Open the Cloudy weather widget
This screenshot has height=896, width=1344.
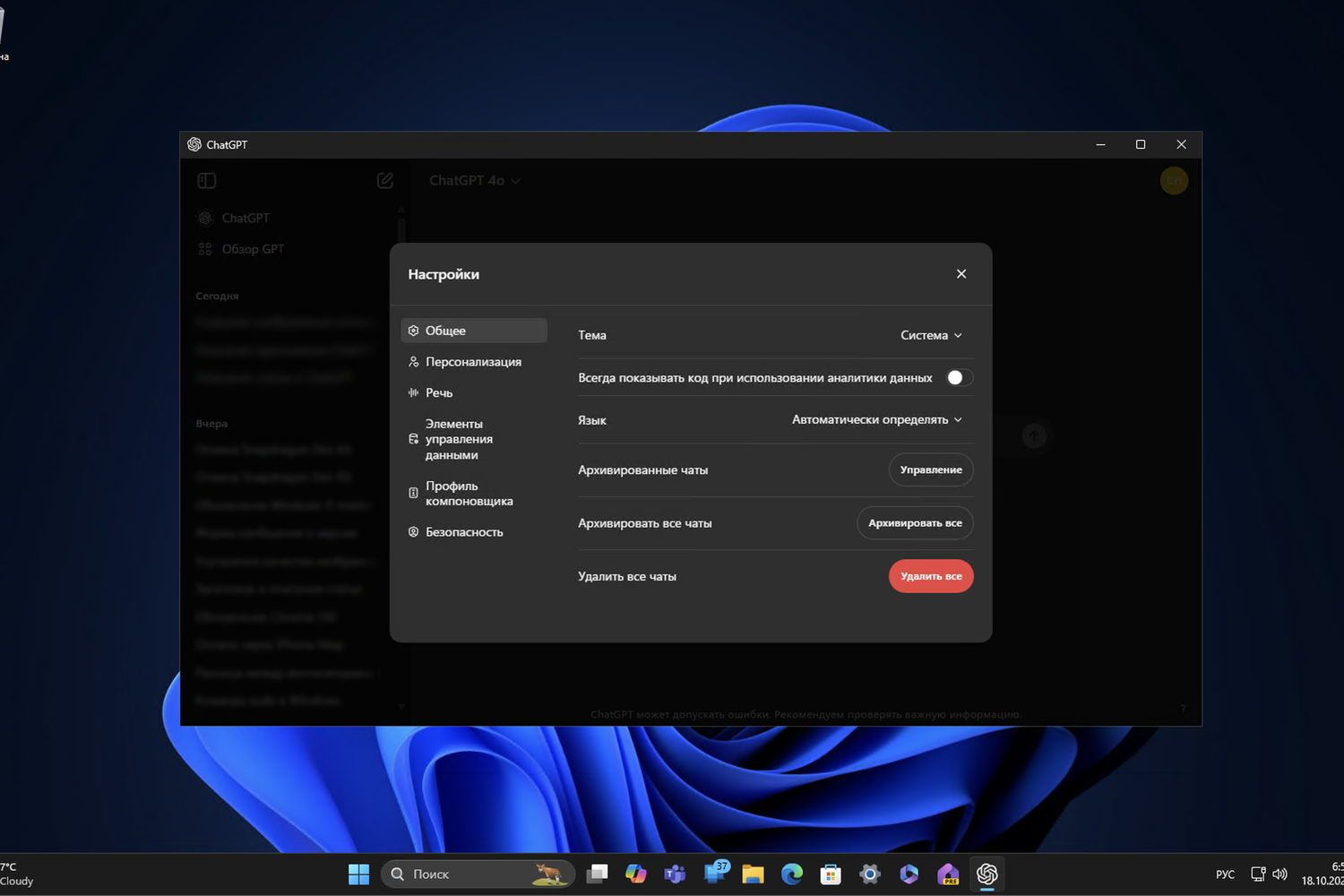tap(17, 874)
